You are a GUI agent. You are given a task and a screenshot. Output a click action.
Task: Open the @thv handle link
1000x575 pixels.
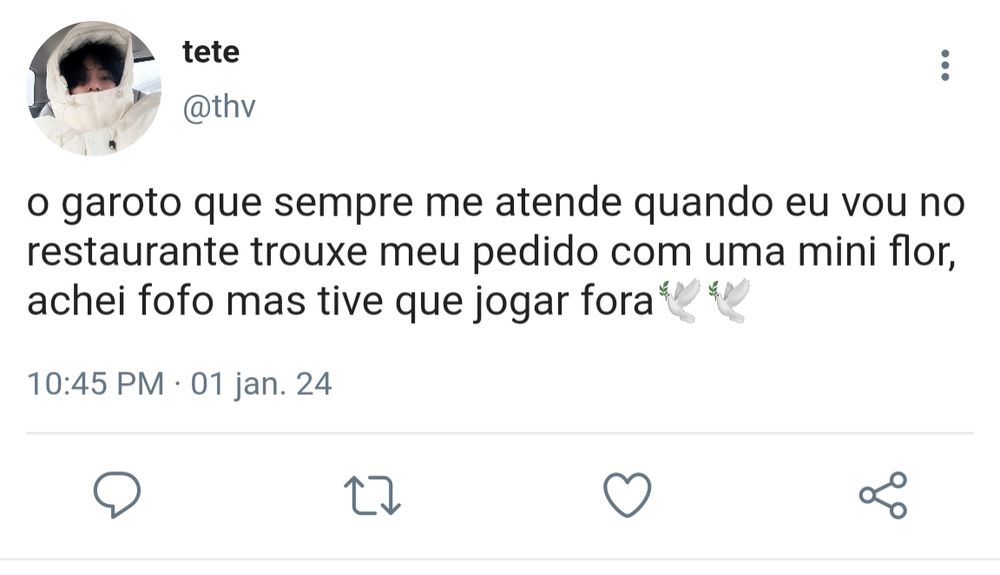coord(219,107)
